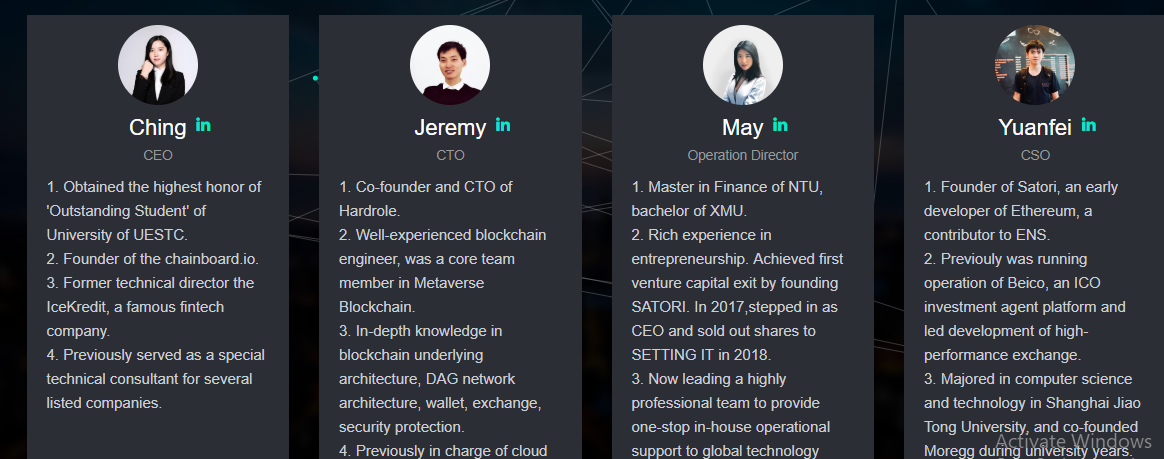Open Ching's LinkedIn profile icon
The height and width of the screenshot is (459, 1164).
[203, 125]
